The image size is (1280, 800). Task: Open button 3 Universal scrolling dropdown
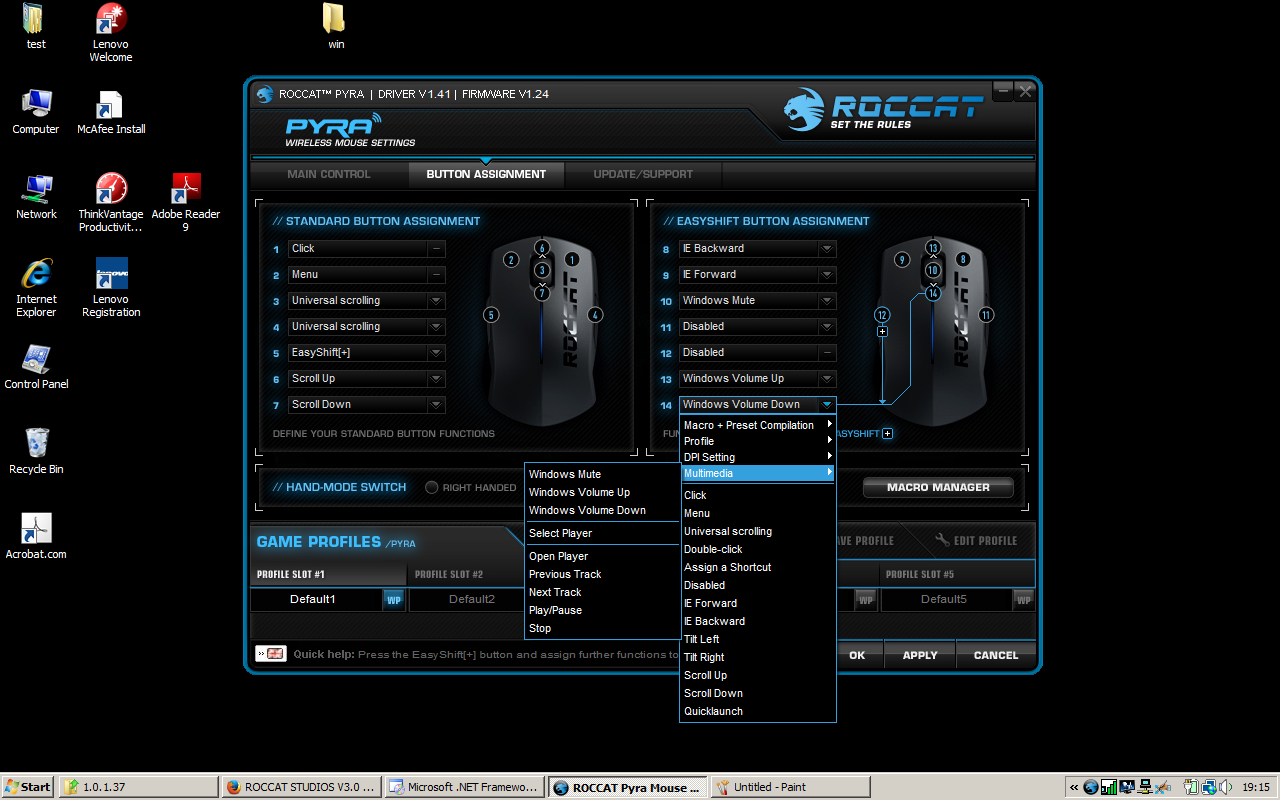[436, 300]
